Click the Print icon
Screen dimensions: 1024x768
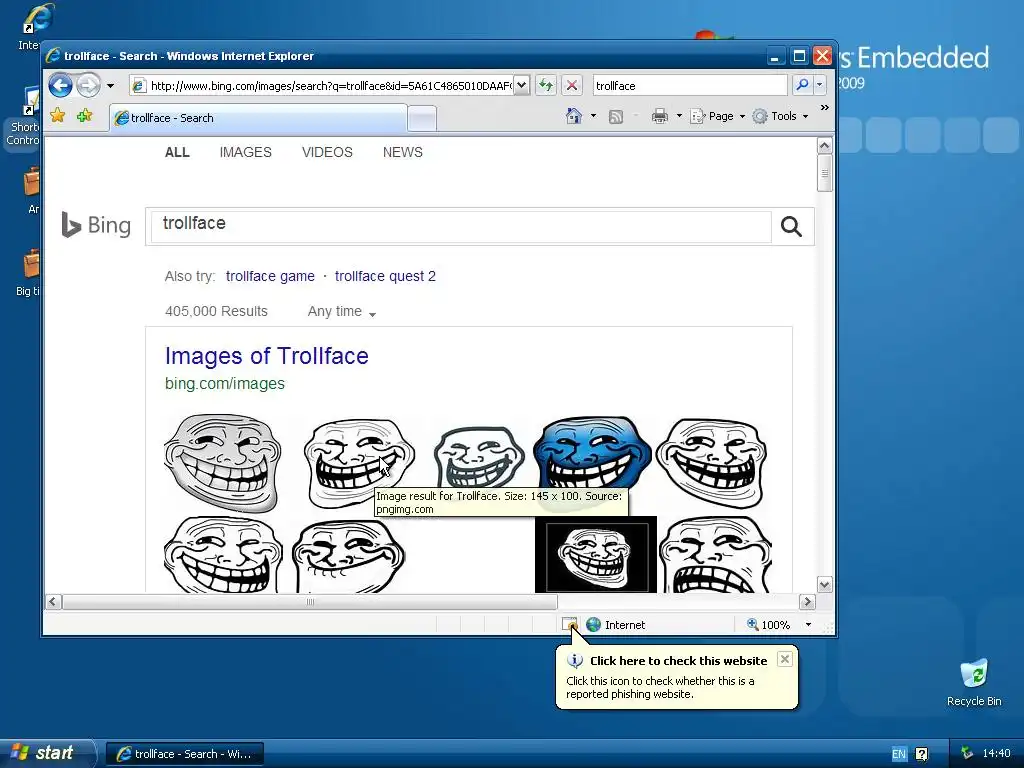click(660, 116)
